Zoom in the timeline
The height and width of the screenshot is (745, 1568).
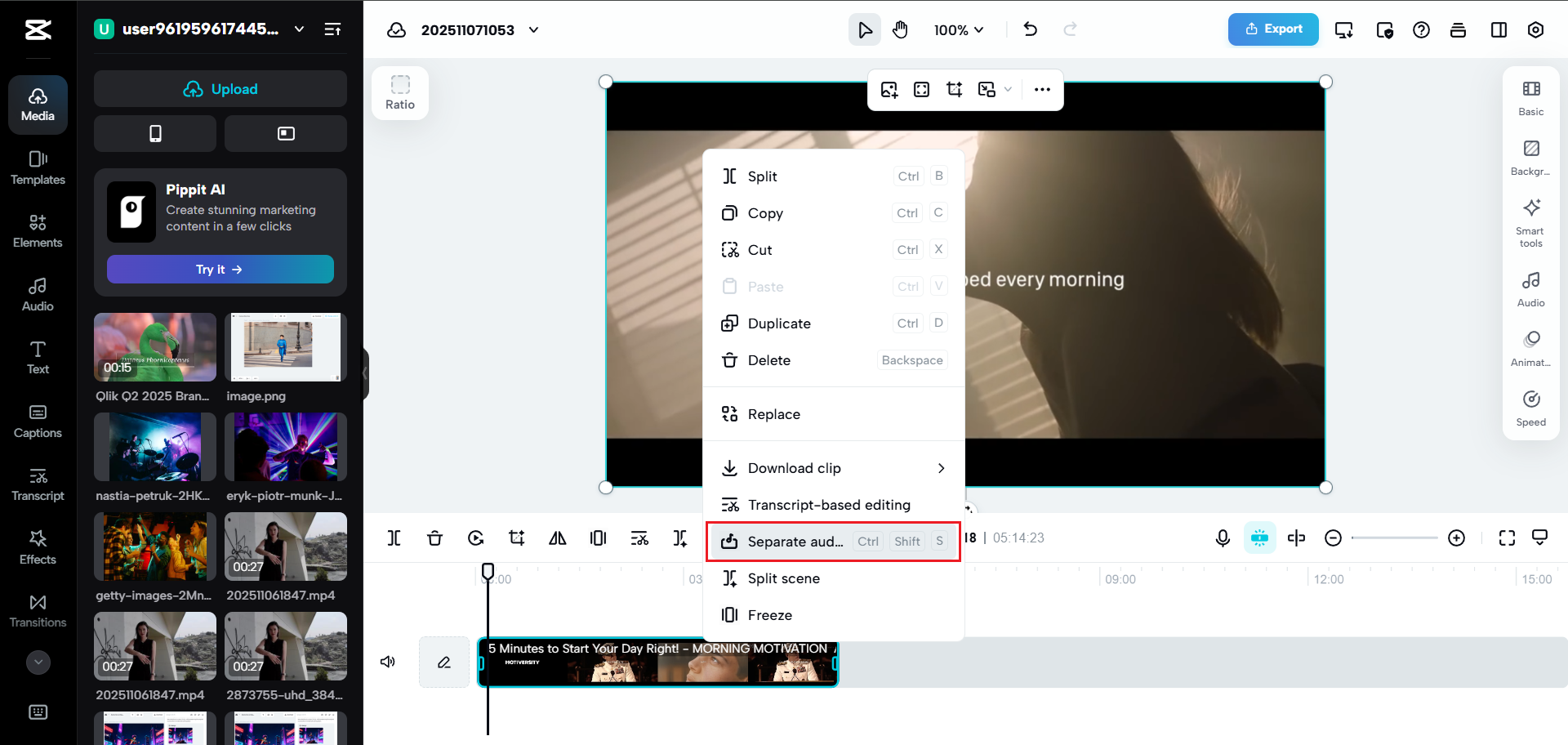tap(1456, 538)
